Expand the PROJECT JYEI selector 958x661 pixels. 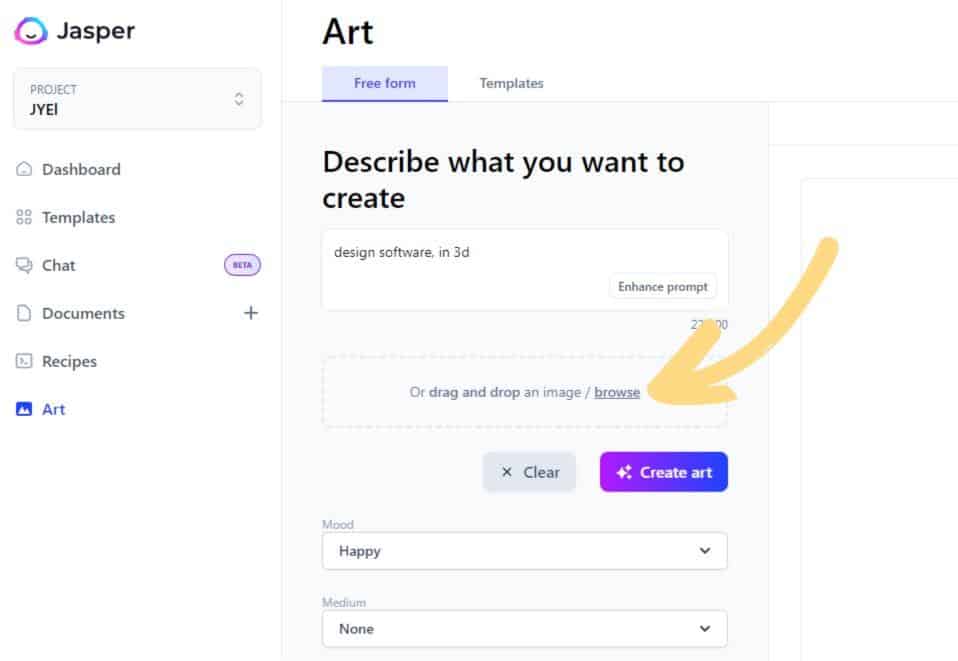137,99
